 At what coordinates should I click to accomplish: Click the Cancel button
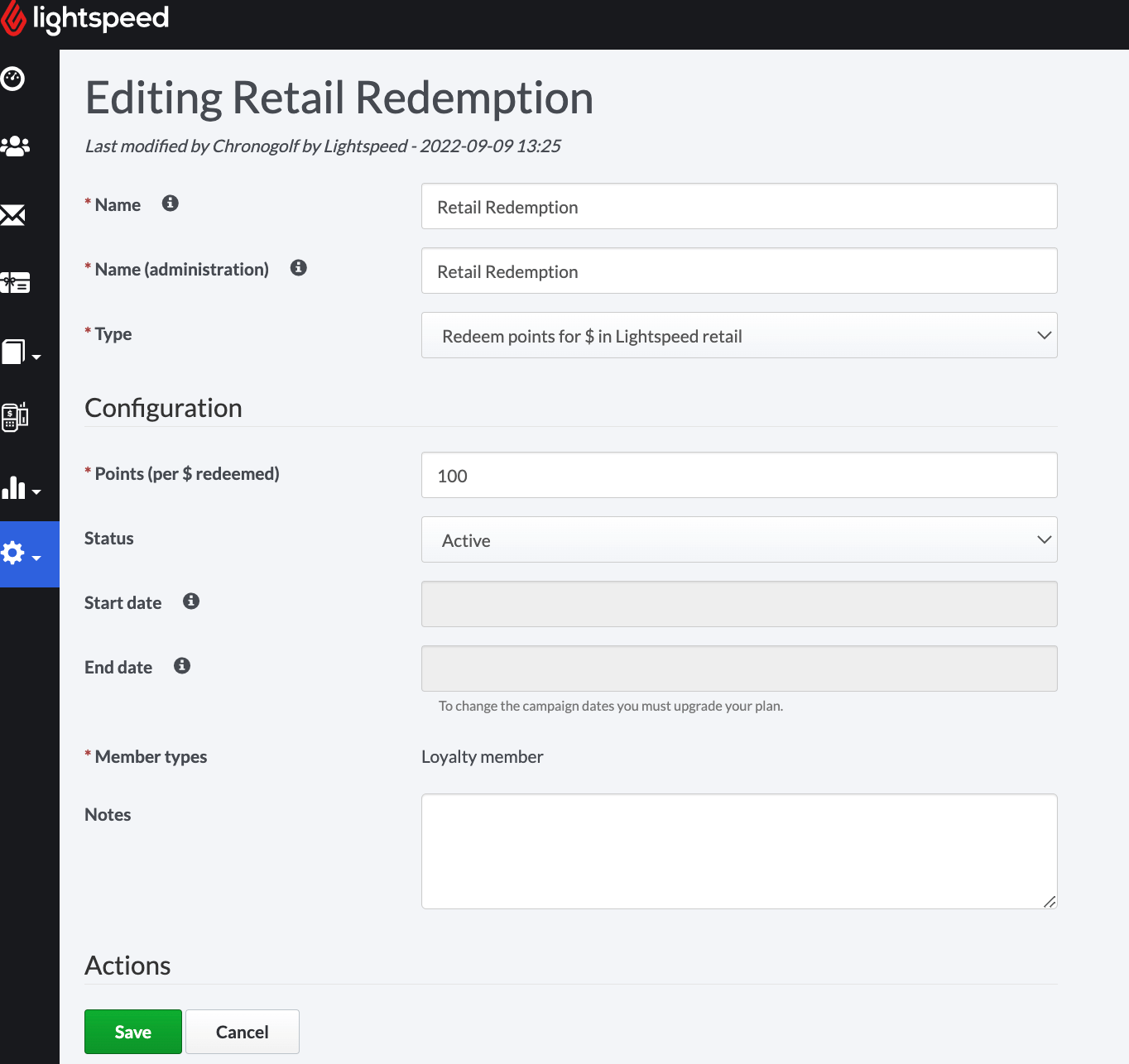(x=243, y=1032)
